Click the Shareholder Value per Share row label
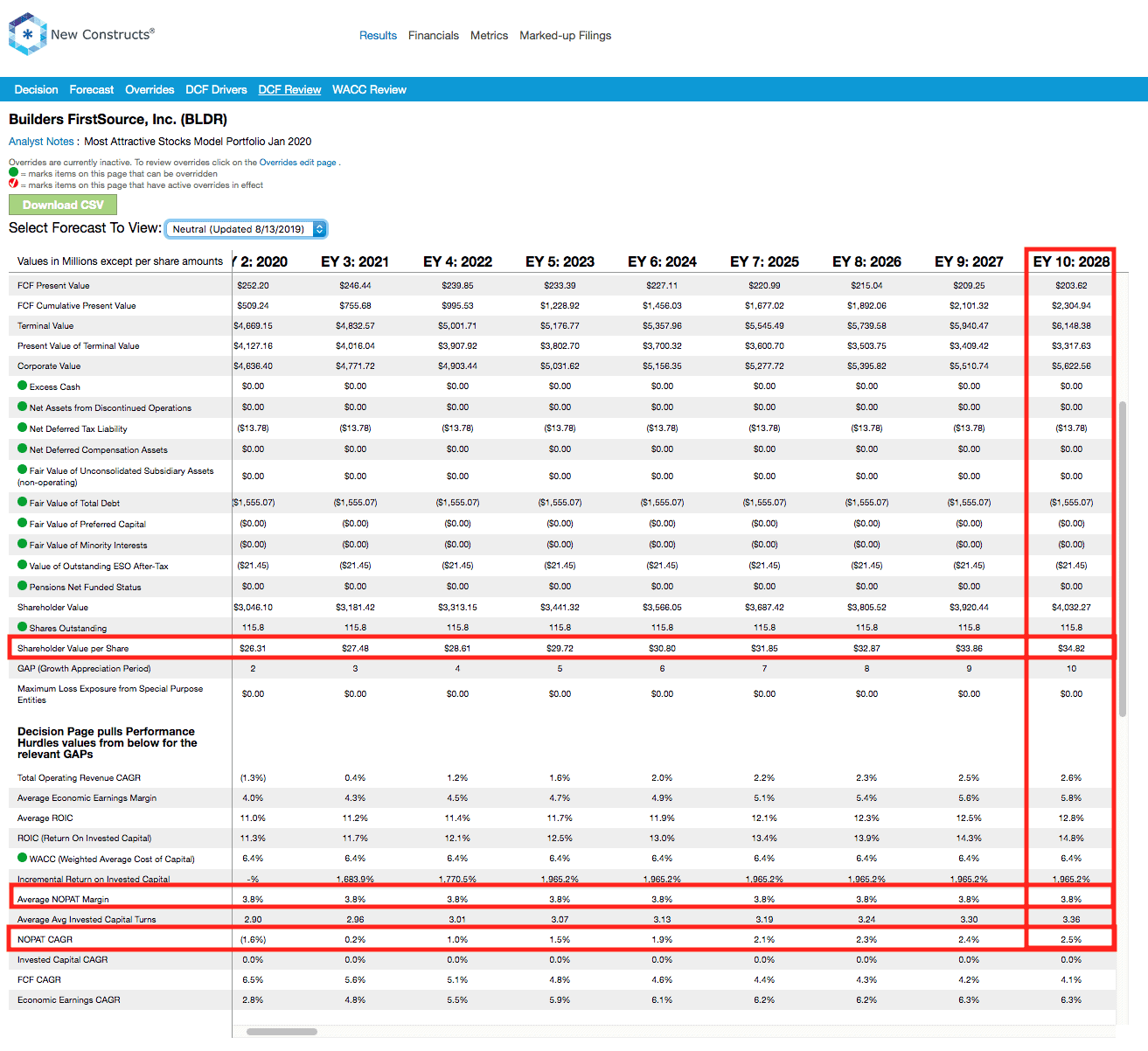Viewport: 1148px width, 1051px height. tap(73, 649)
